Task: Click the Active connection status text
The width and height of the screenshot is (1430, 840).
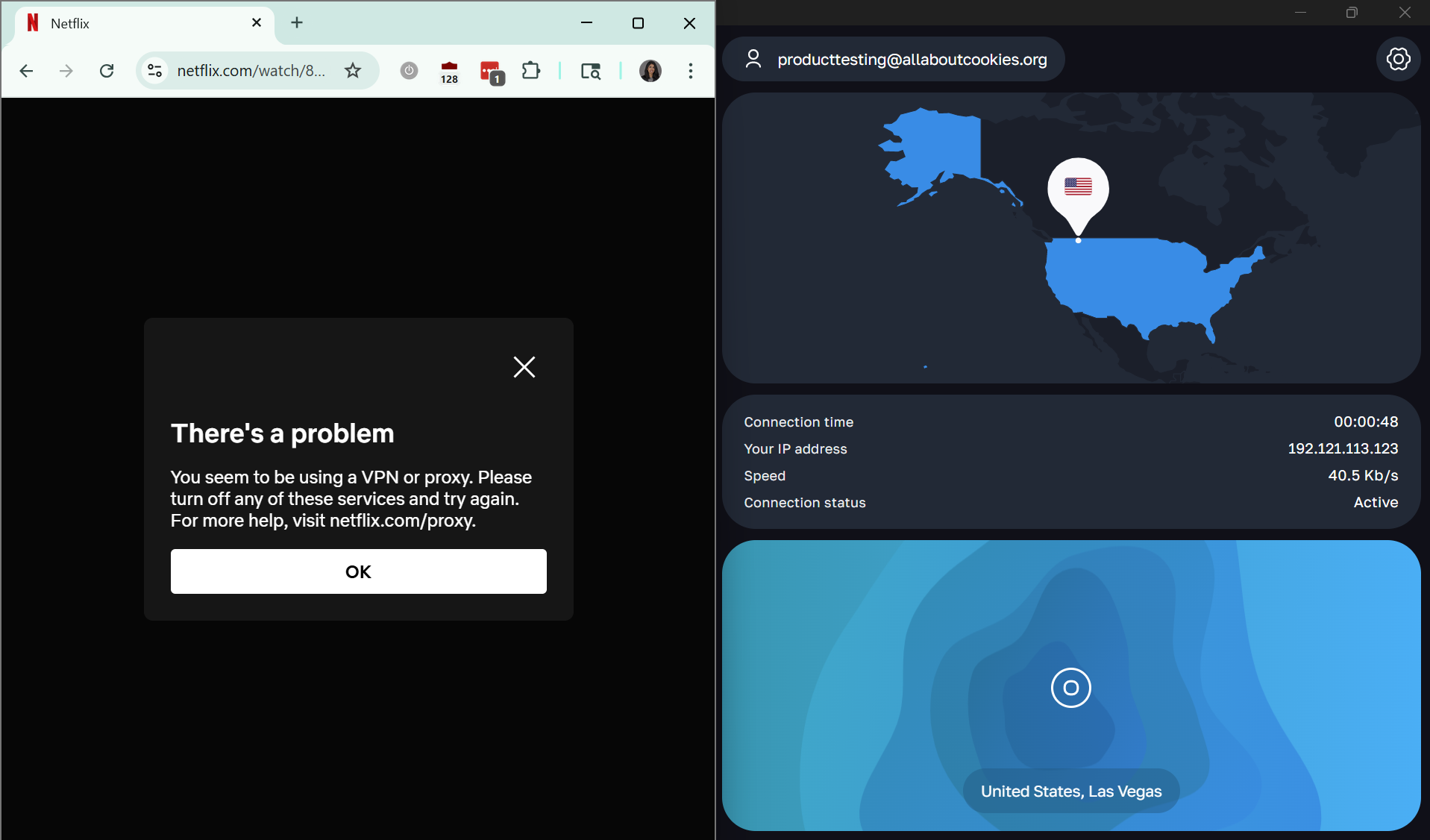Action: tap(1376, 502)
